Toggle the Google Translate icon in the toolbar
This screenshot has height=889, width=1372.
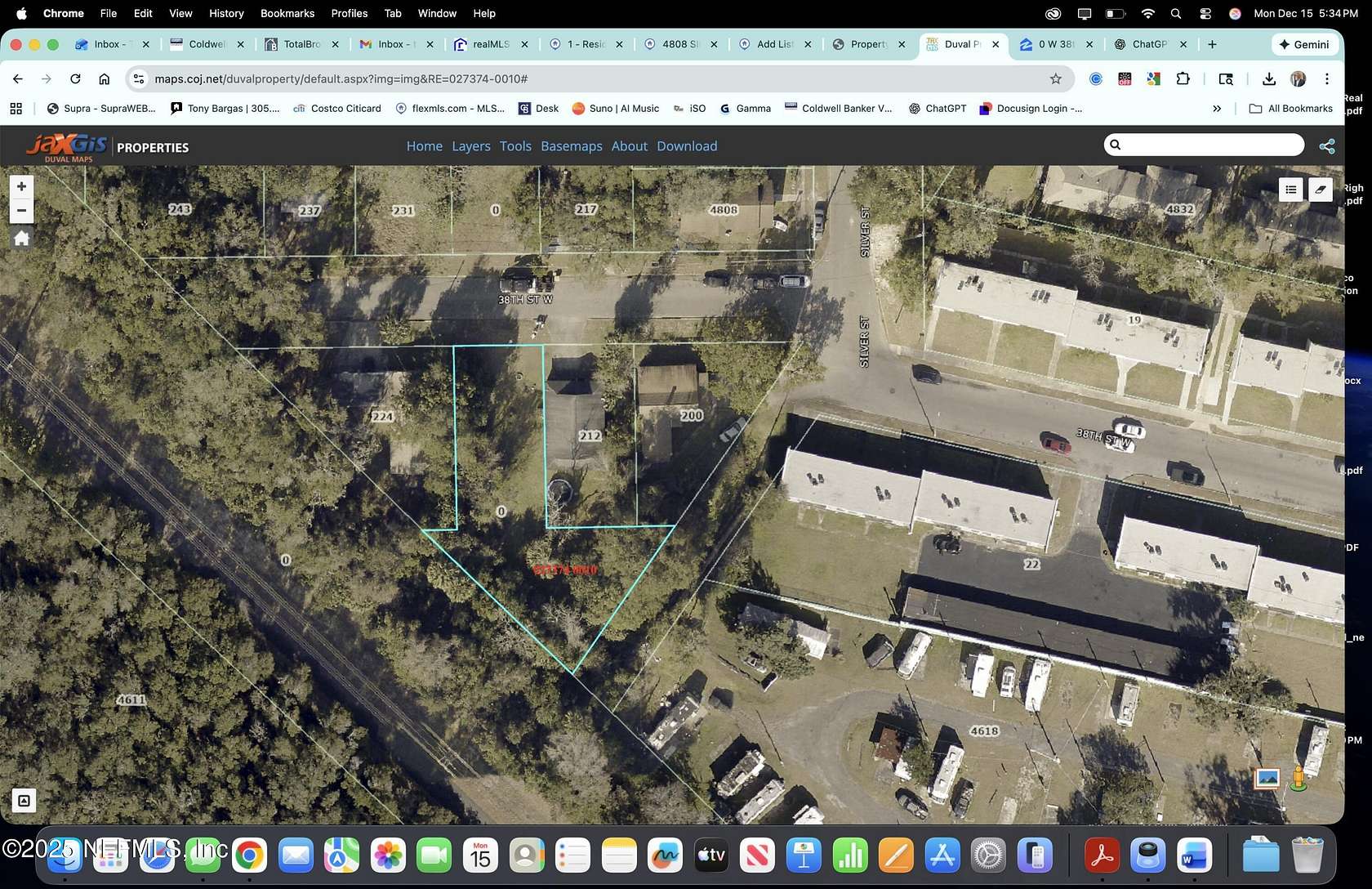(x=1154, y=78)
